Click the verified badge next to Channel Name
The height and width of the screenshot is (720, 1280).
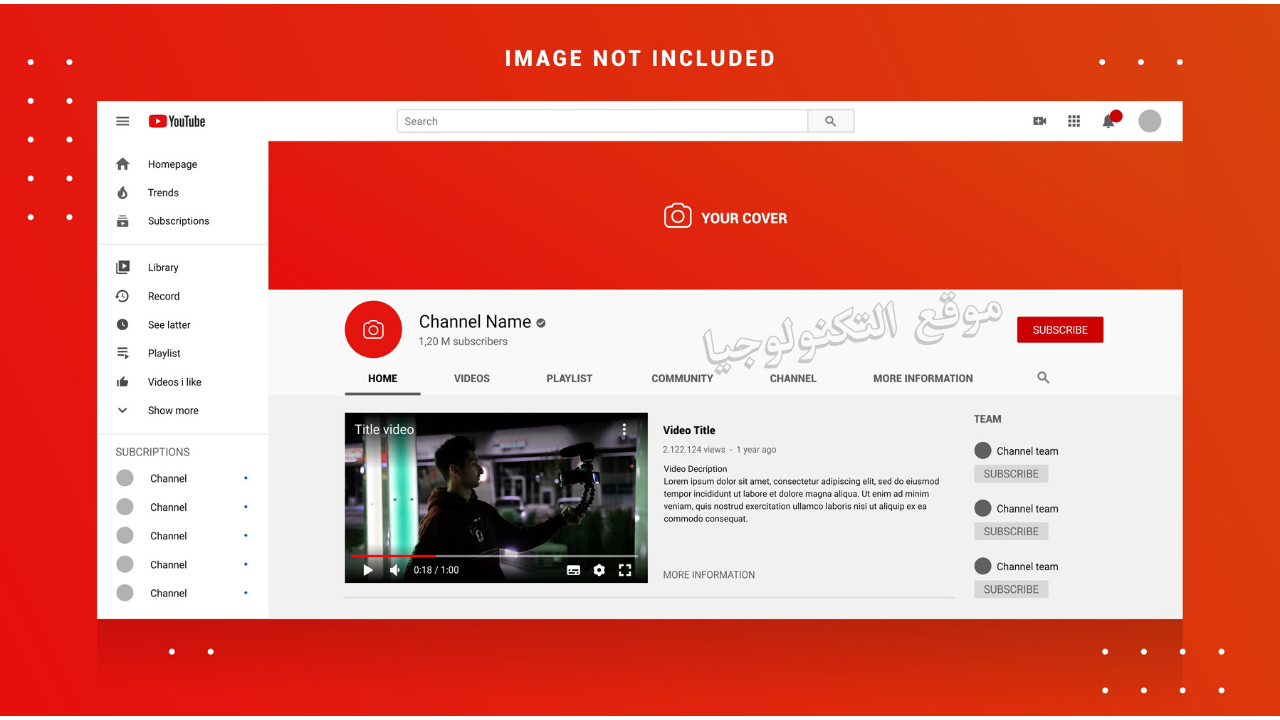pos(541,323)
